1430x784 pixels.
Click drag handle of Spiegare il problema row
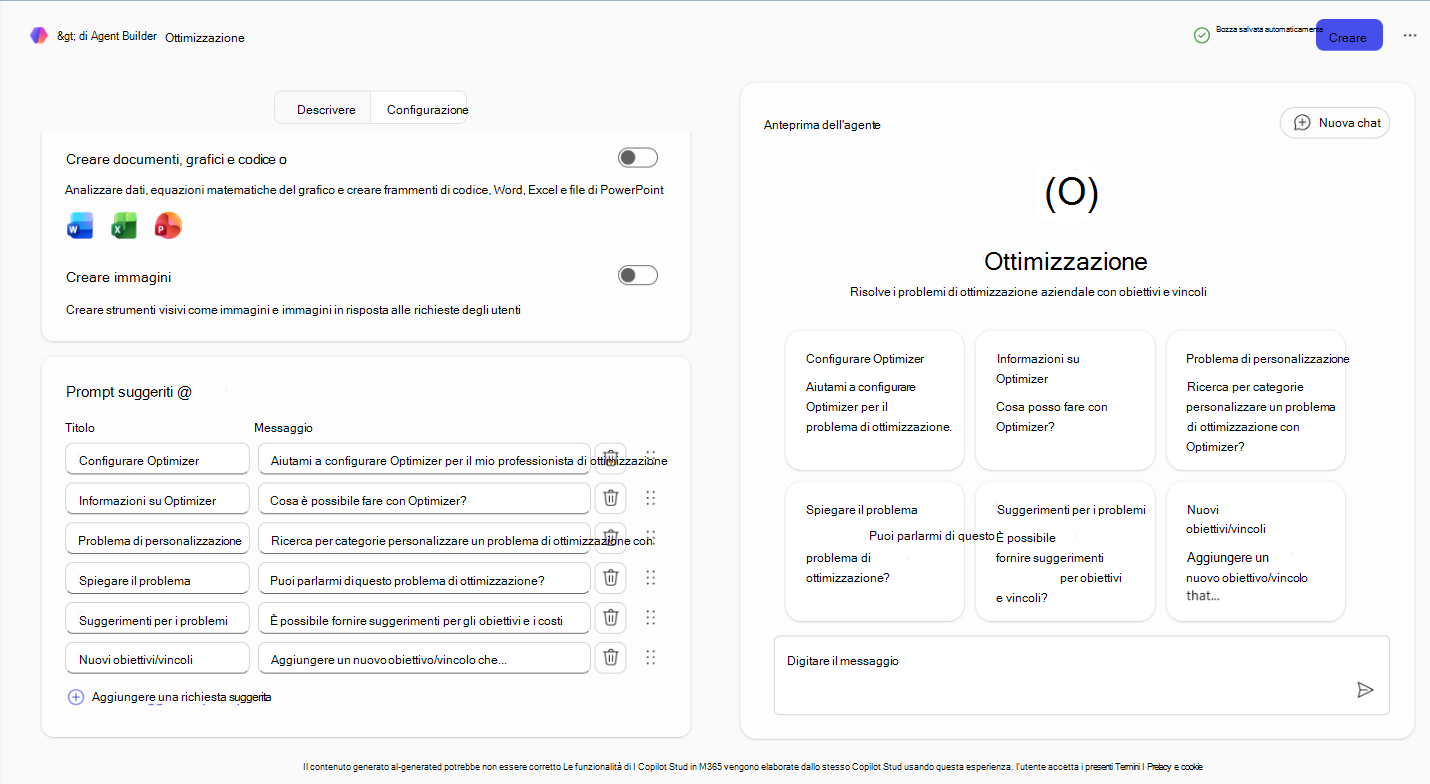click(650, 577)
